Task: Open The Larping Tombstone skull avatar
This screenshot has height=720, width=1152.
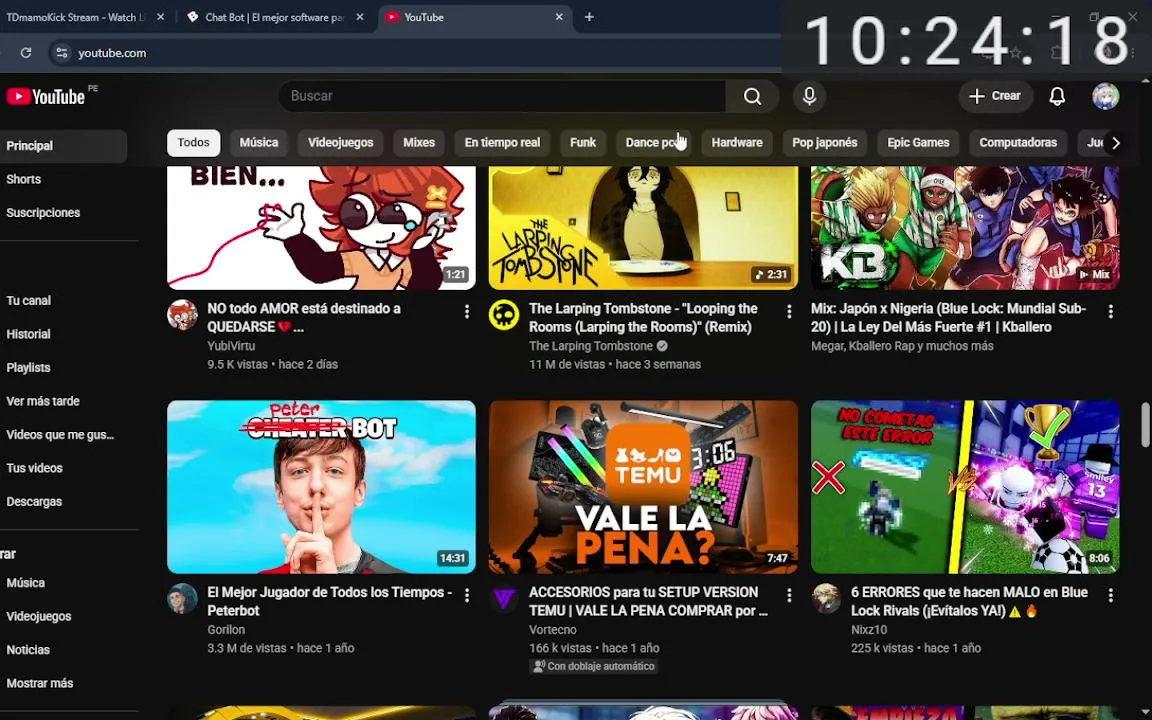Action: point(504,315)
